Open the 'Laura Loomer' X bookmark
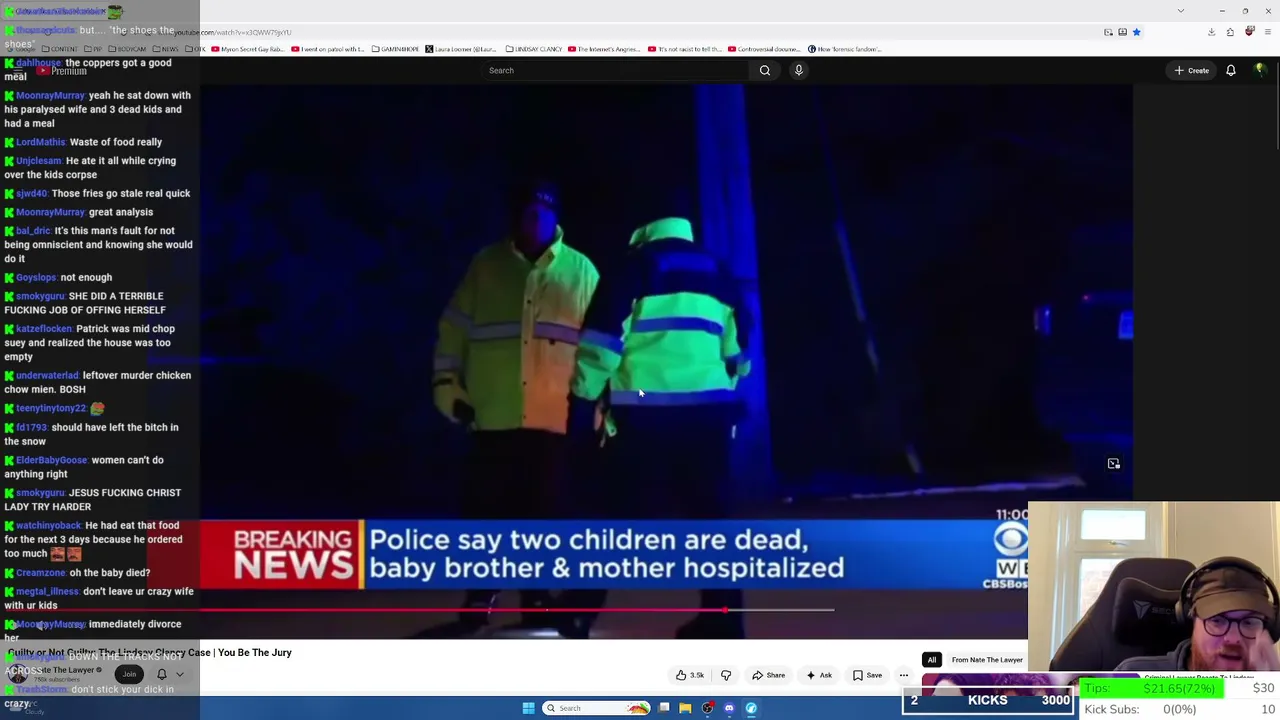 [461, 49]
